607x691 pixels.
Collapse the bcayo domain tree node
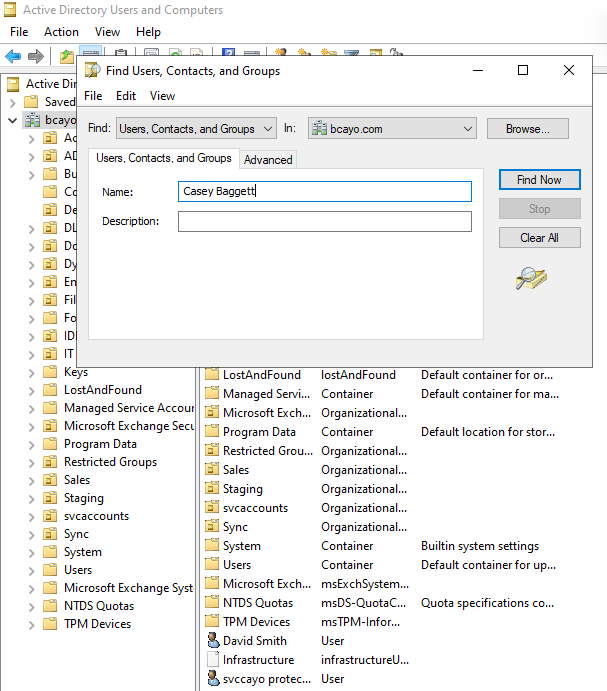12,120
